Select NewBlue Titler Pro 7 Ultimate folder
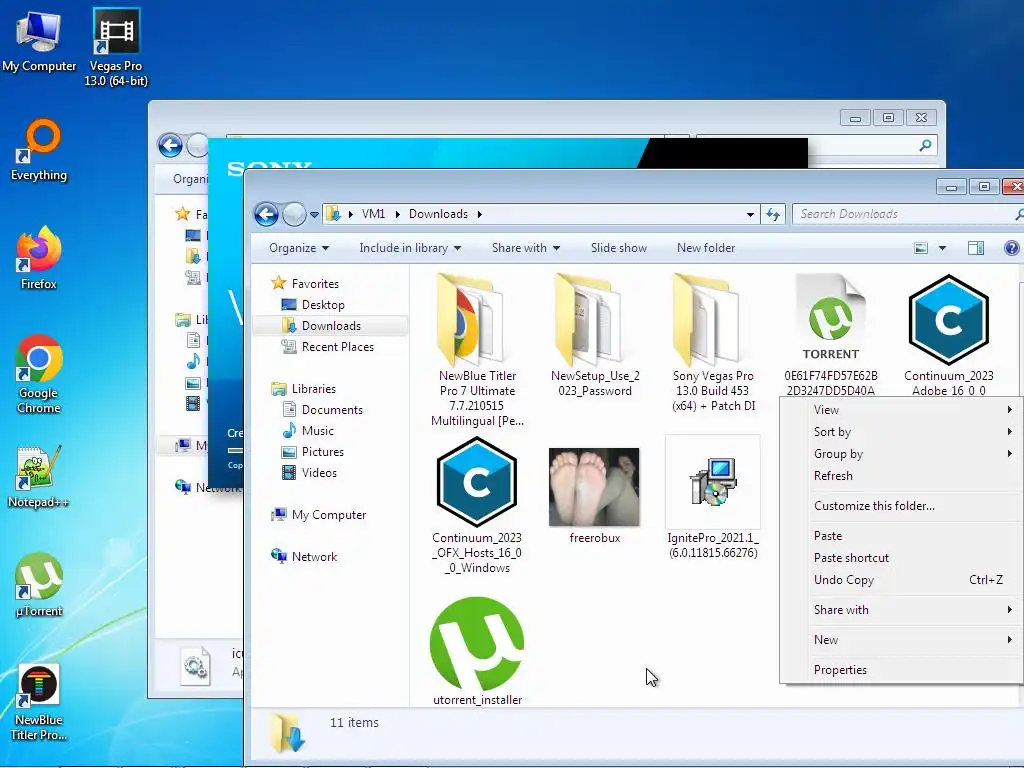 click(x=477, y=350)
